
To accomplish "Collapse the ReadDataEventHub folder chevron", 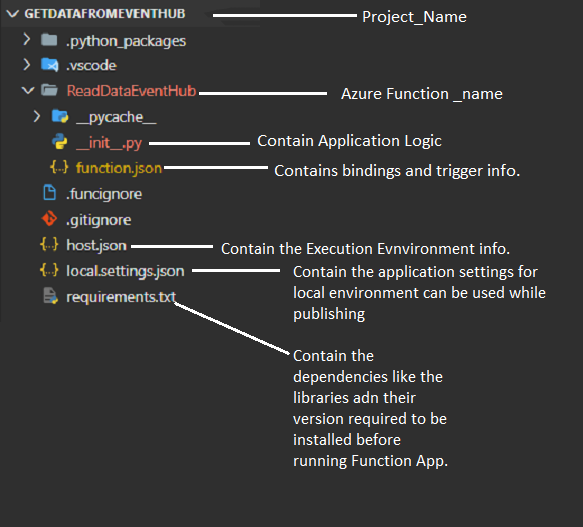I will pos(28,90).
